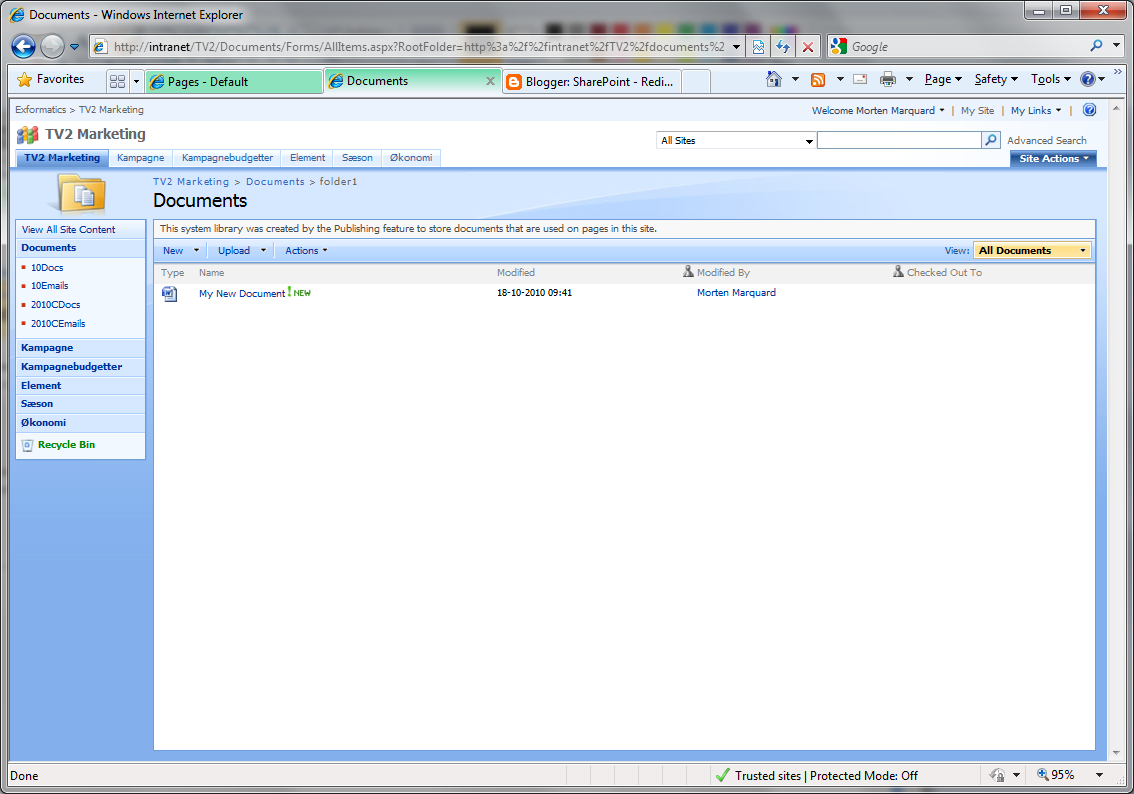Click the My Site link
Screen dimensions: 1134x794
point(977,111)
